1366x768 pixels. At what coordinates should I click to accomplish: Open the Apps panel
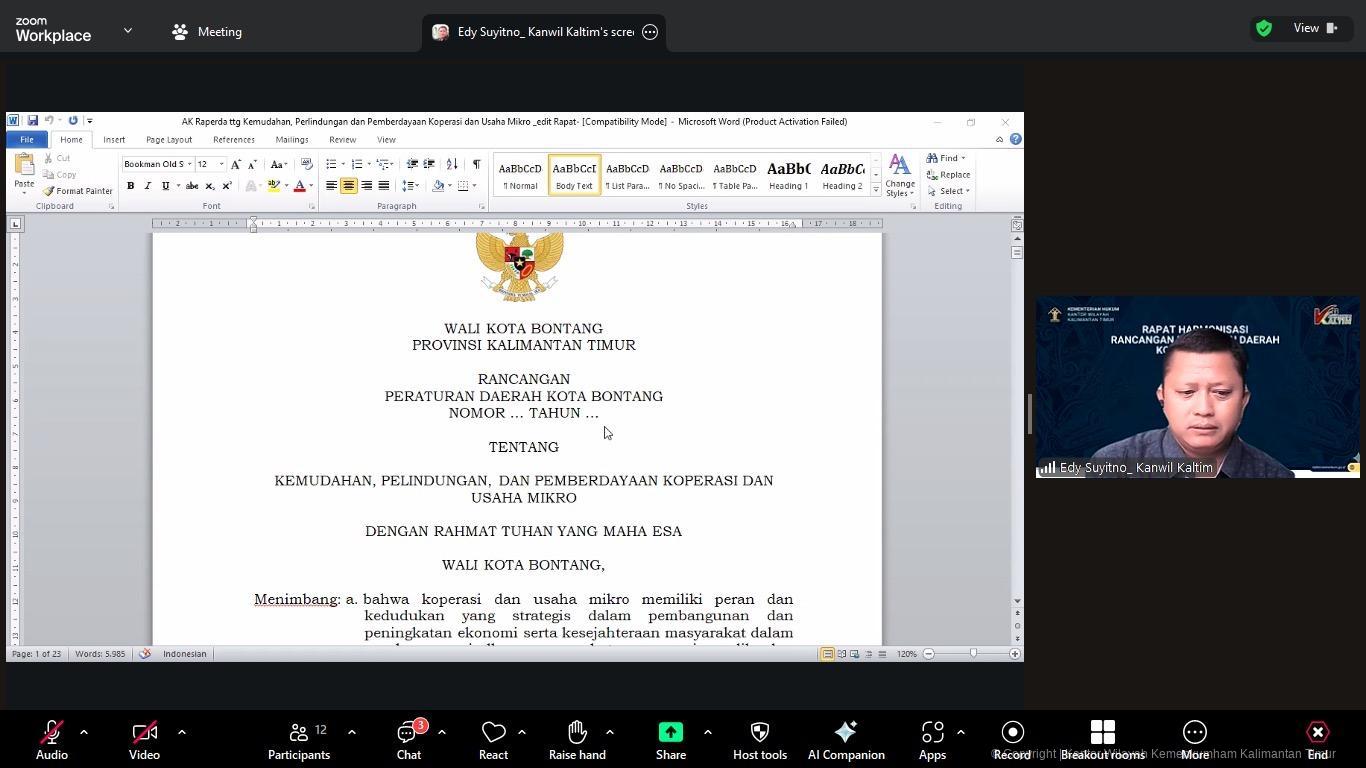pos(932,741)
